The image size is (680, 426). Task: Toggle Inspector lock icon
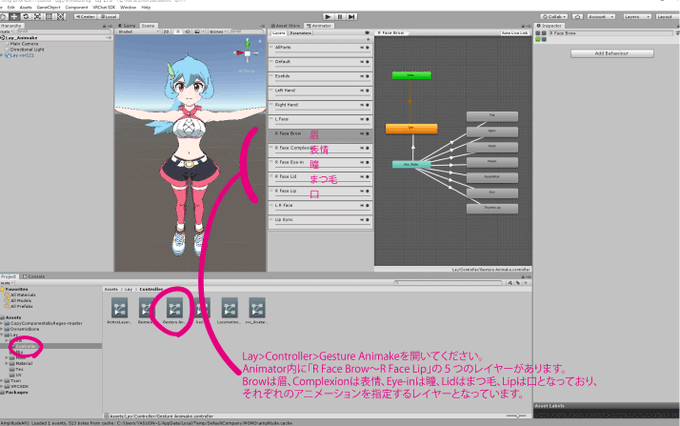pos(677,26)
